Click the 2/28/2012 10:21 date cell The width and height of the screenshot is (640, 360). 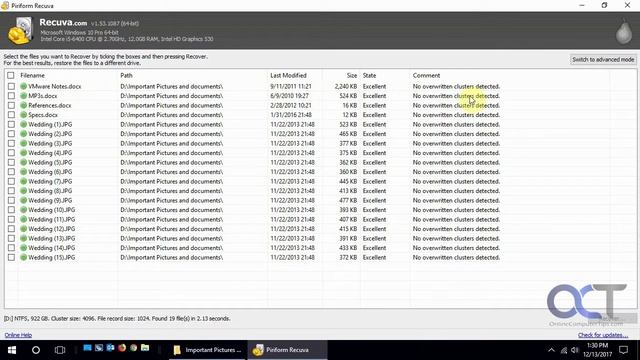[x=291, y=105]
